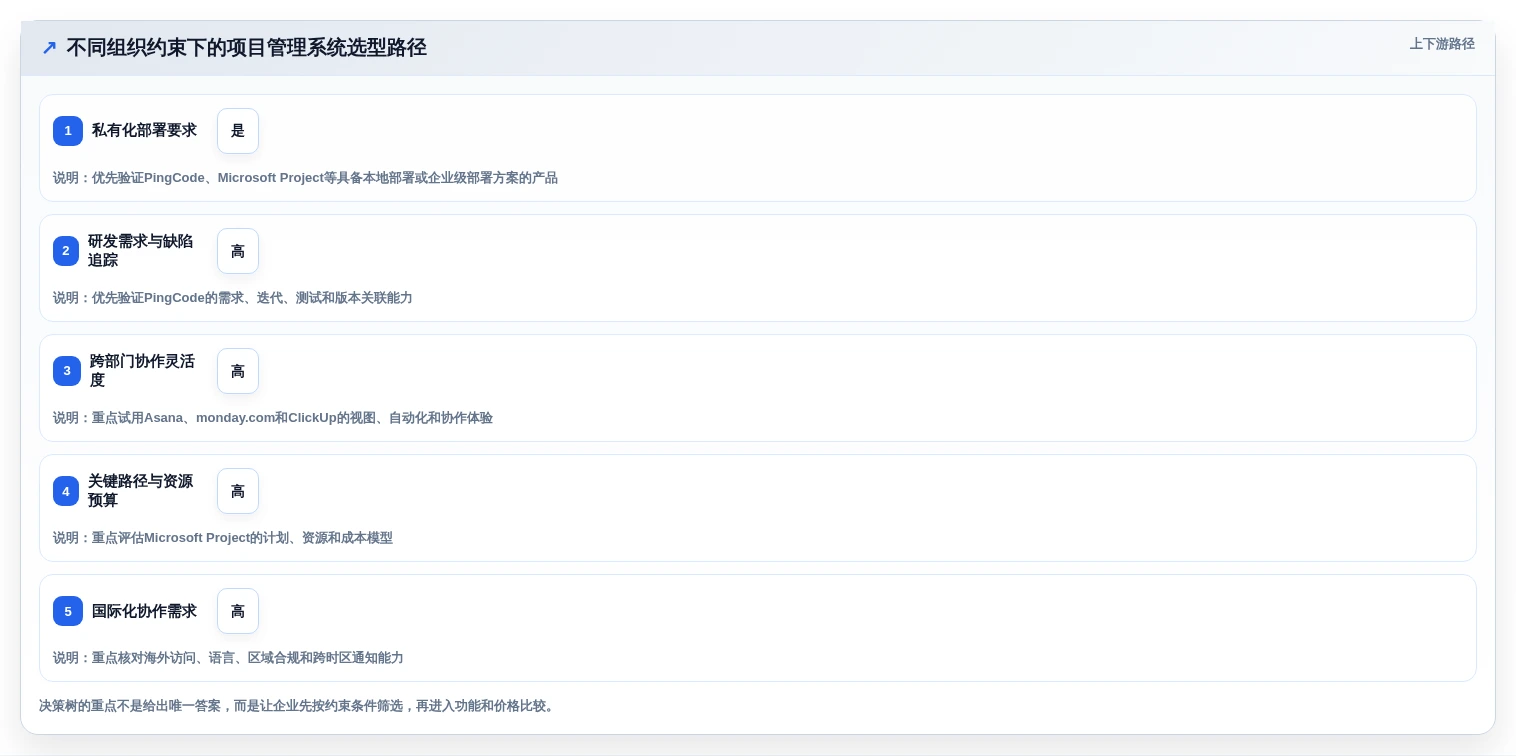The height and width of the screenshot is (756, 1516).
Task: Click the 上下游路径 label
Action: click(1442, 44)
